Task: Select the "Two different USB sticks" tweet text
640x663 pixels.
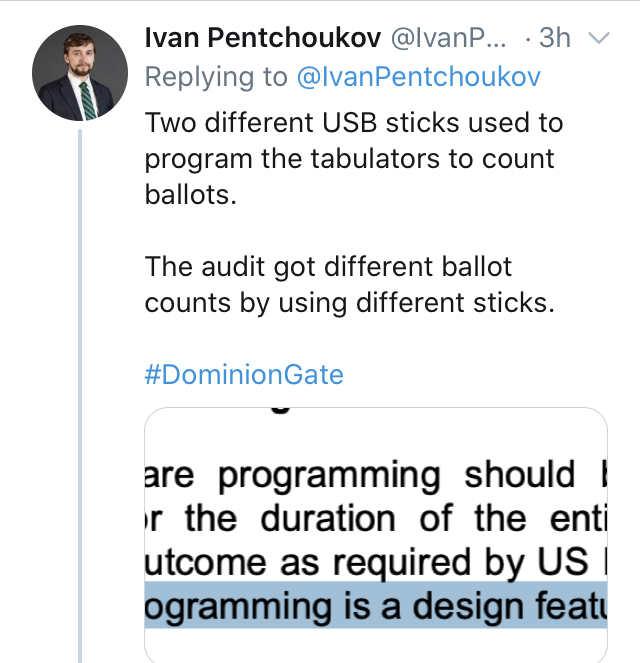Action: [x=353, y=124]
